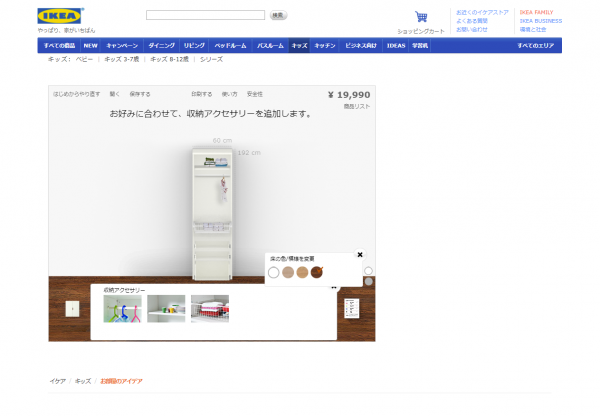The width and height of the screenshot is (600, 416).
Task: Open the product list sheet icon
Action: click(x=351, y=308)
